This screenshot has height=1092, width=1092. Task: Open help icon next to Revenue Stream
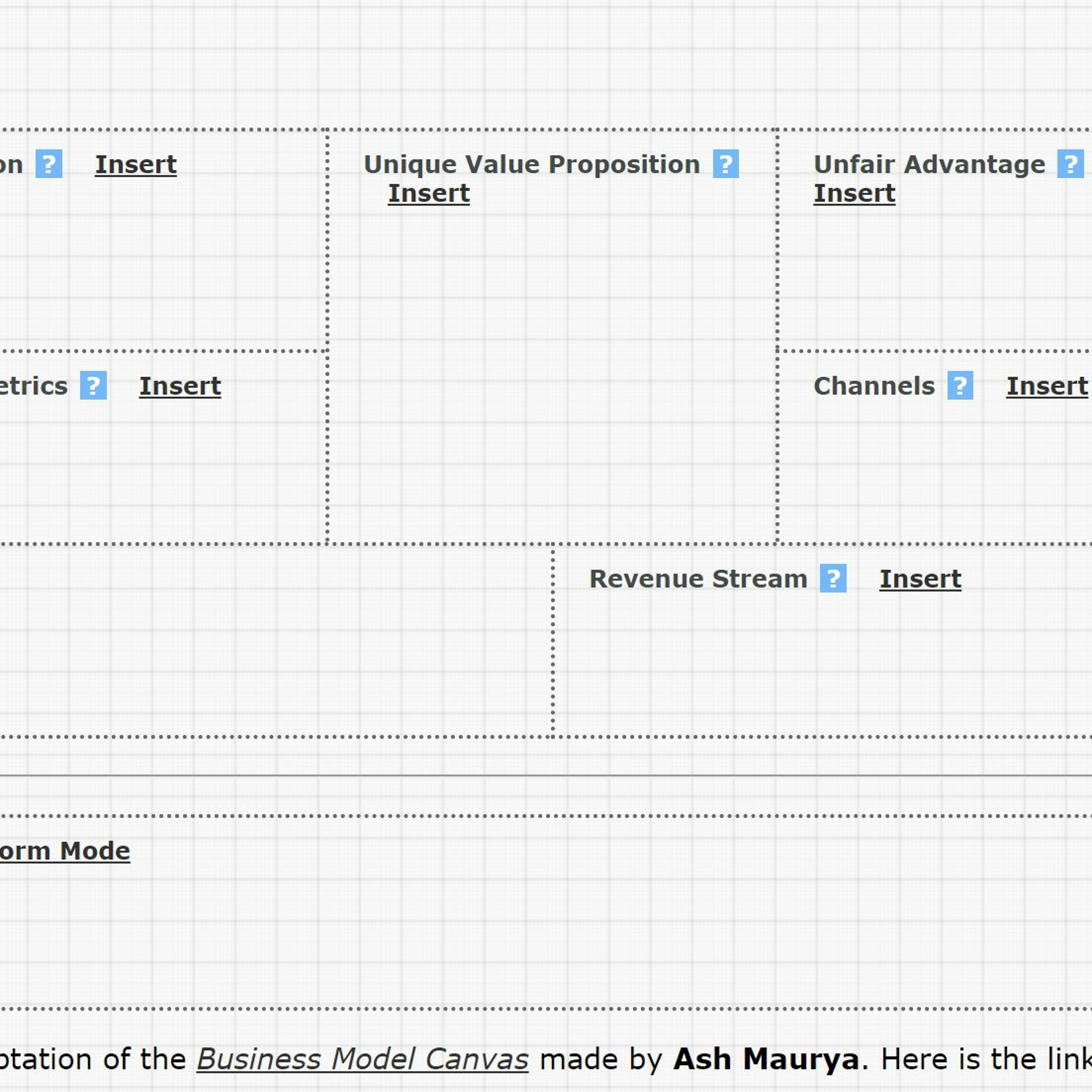click(x=833, y=578)
